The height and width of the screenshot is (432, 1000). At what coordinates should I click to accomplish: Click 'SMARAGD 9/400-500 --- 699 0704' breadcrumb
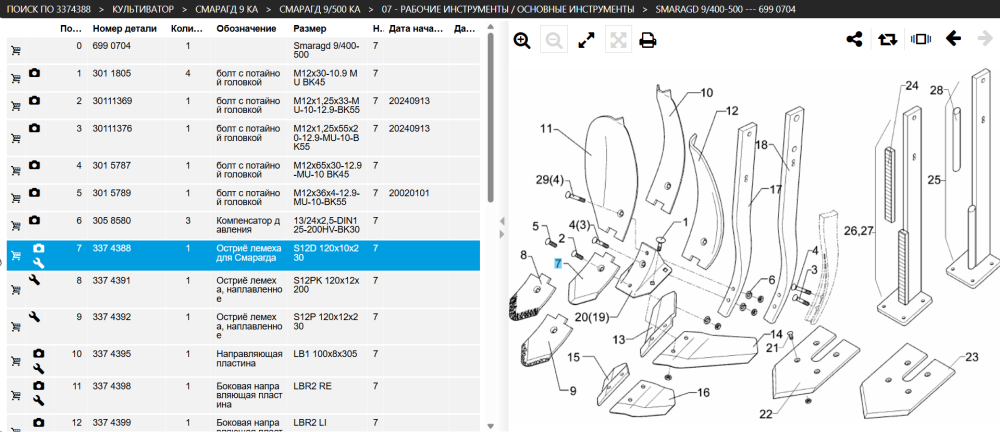(725, 9)
